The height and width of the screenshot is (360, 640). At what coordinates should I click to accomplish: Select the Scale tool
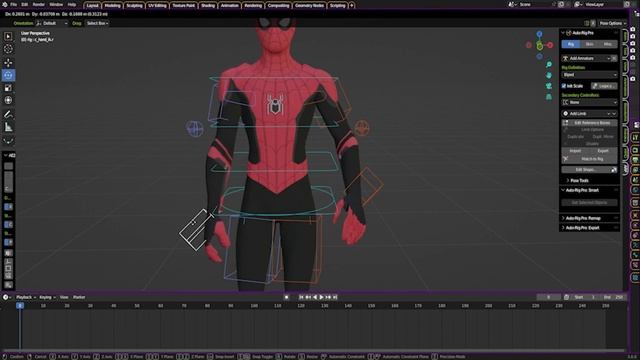8,88
